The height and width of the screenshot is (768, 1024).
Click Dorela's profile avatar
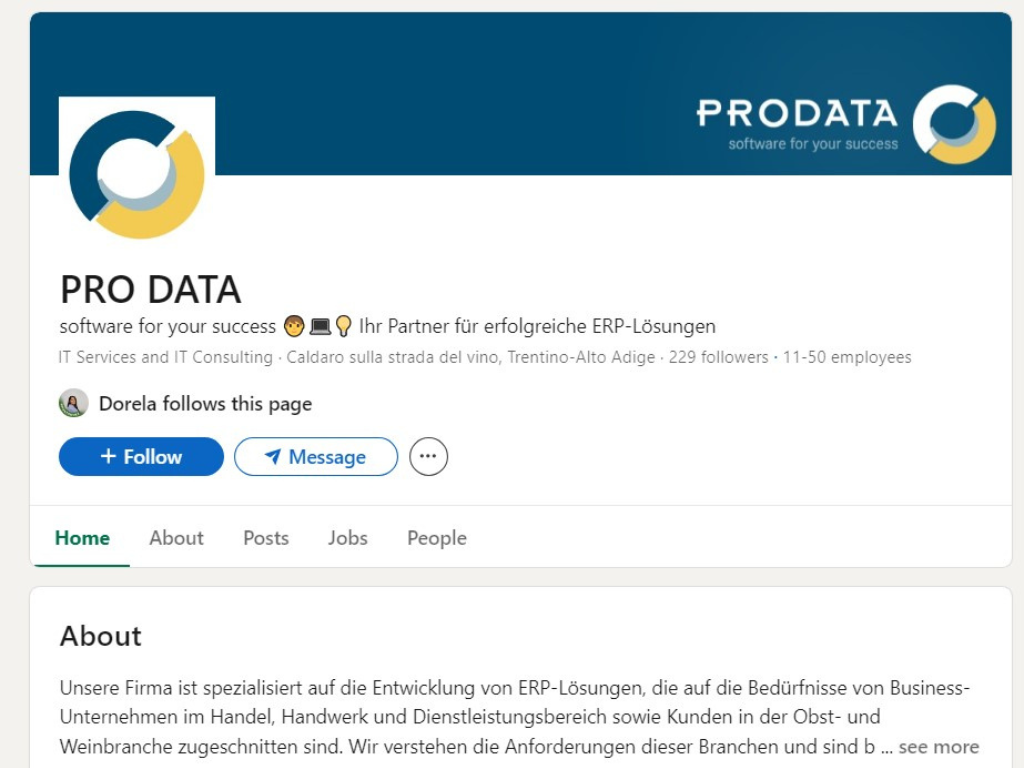pyautogui.click(x=74, y=404)
